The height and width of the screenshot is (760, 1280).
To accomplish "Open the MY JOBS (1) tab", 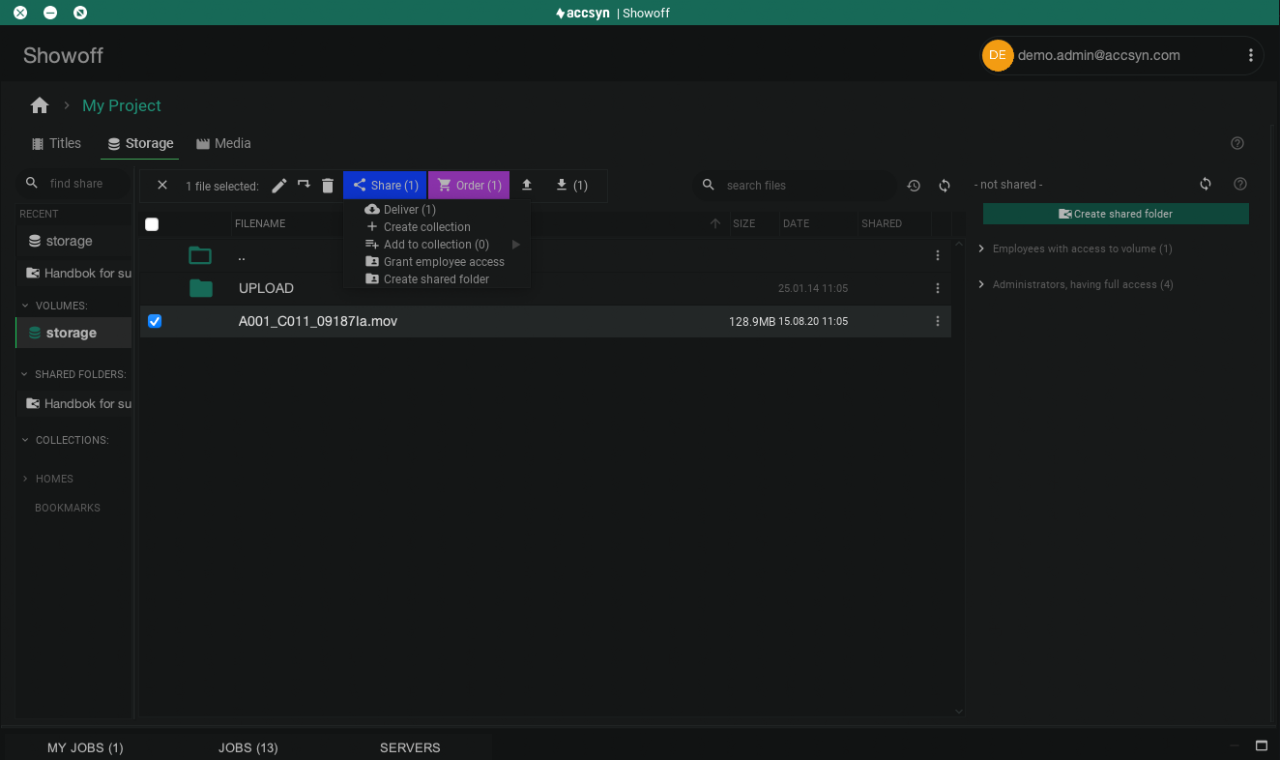I will click(x=85, y=747).
